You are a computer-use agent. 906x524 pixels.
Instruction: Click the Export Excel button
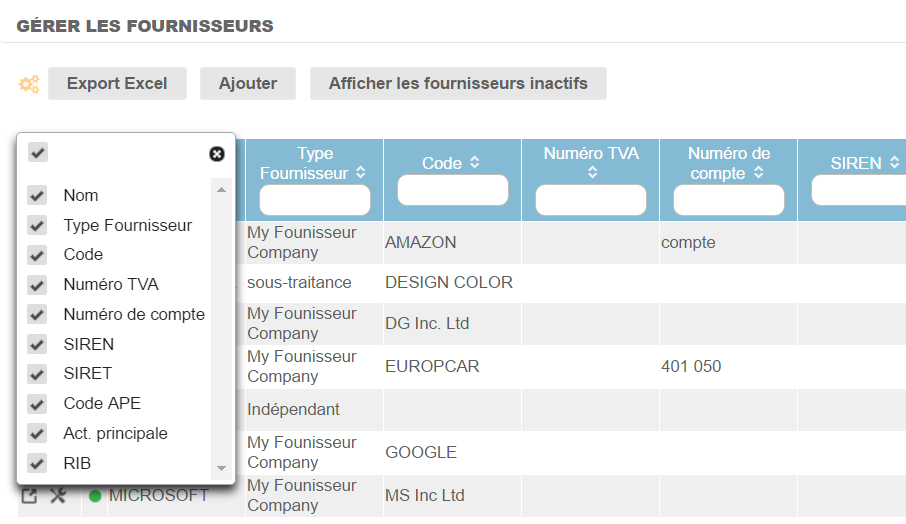[x=117, y=84]
